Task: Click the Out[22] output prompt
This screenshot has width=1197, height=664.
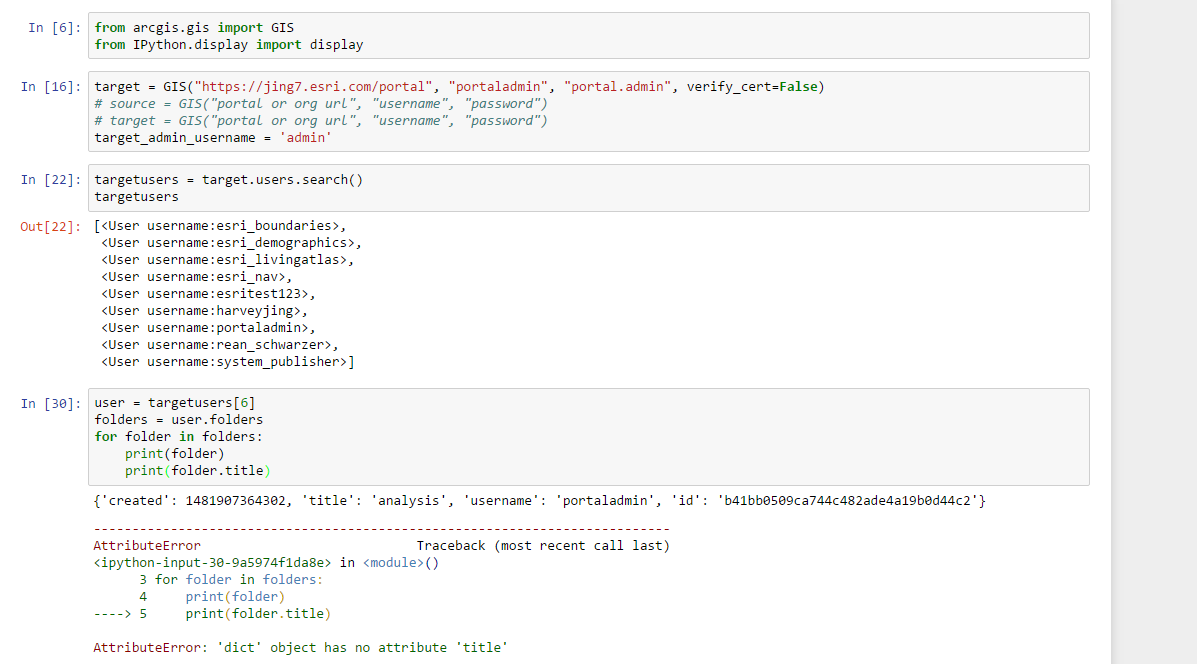Action: click(x=50, y=227)
